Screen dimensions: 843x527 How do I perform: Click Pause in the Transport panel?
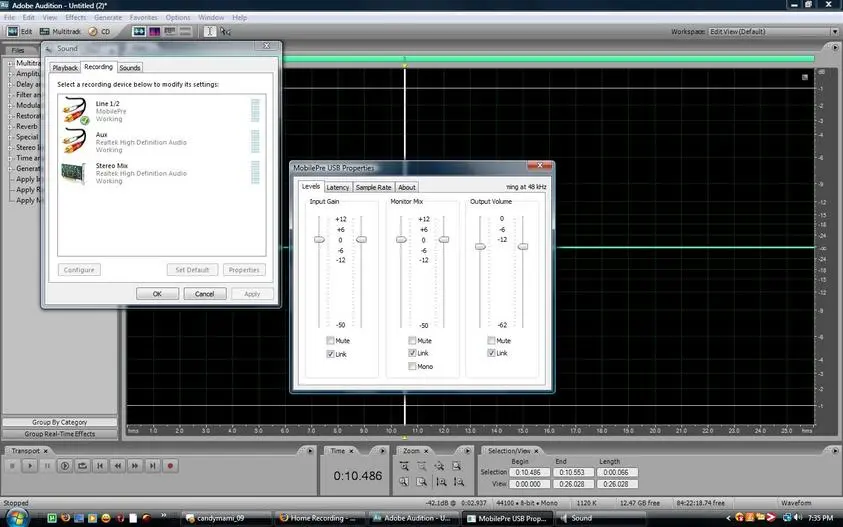(47, 466)
